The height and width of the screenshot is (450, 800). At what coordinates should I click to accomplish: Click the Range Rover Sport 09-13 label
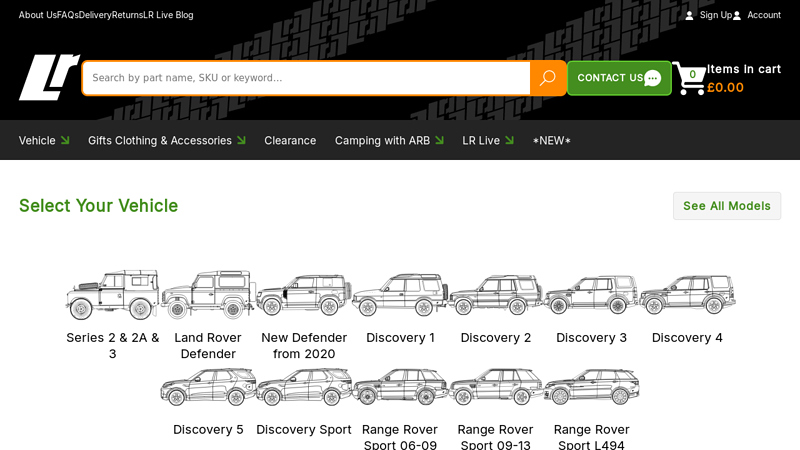click(x=495, y=437)
